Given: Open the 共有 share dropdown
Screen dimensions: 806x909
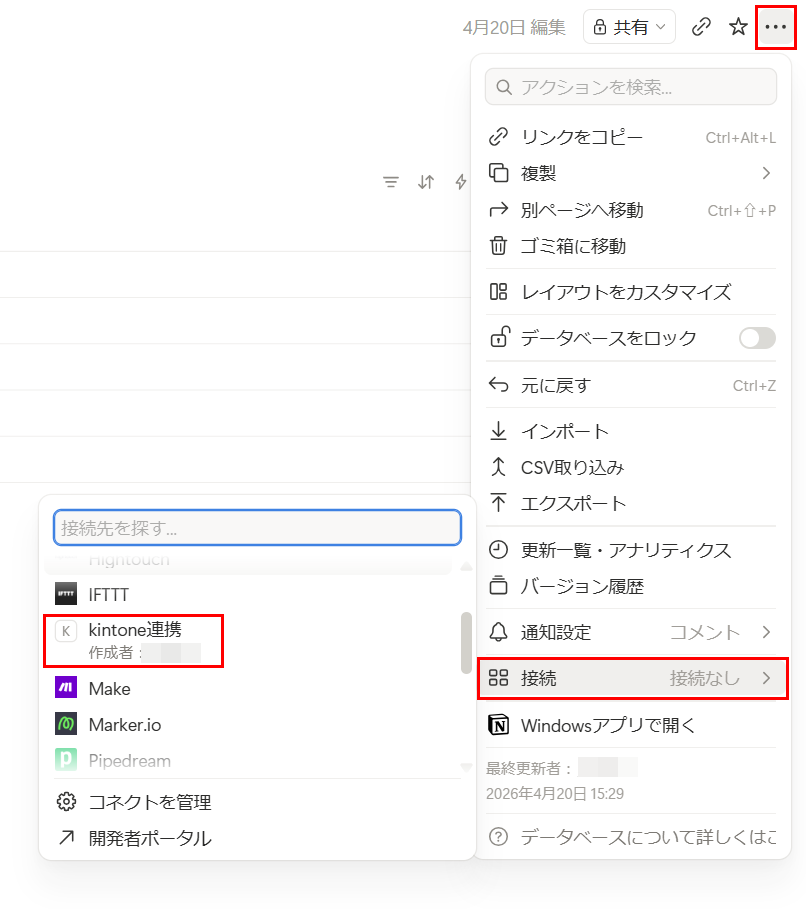Looking at the screenshot, I should [629, 27].
